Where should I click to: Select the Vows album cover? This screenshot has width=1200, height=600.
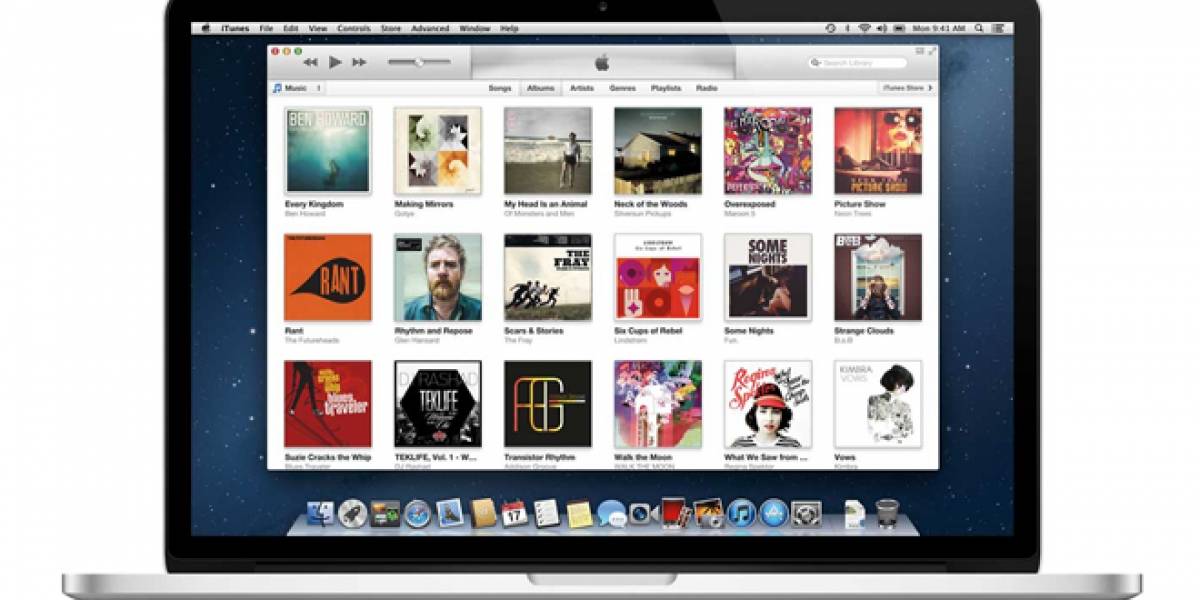pos(878,404)
